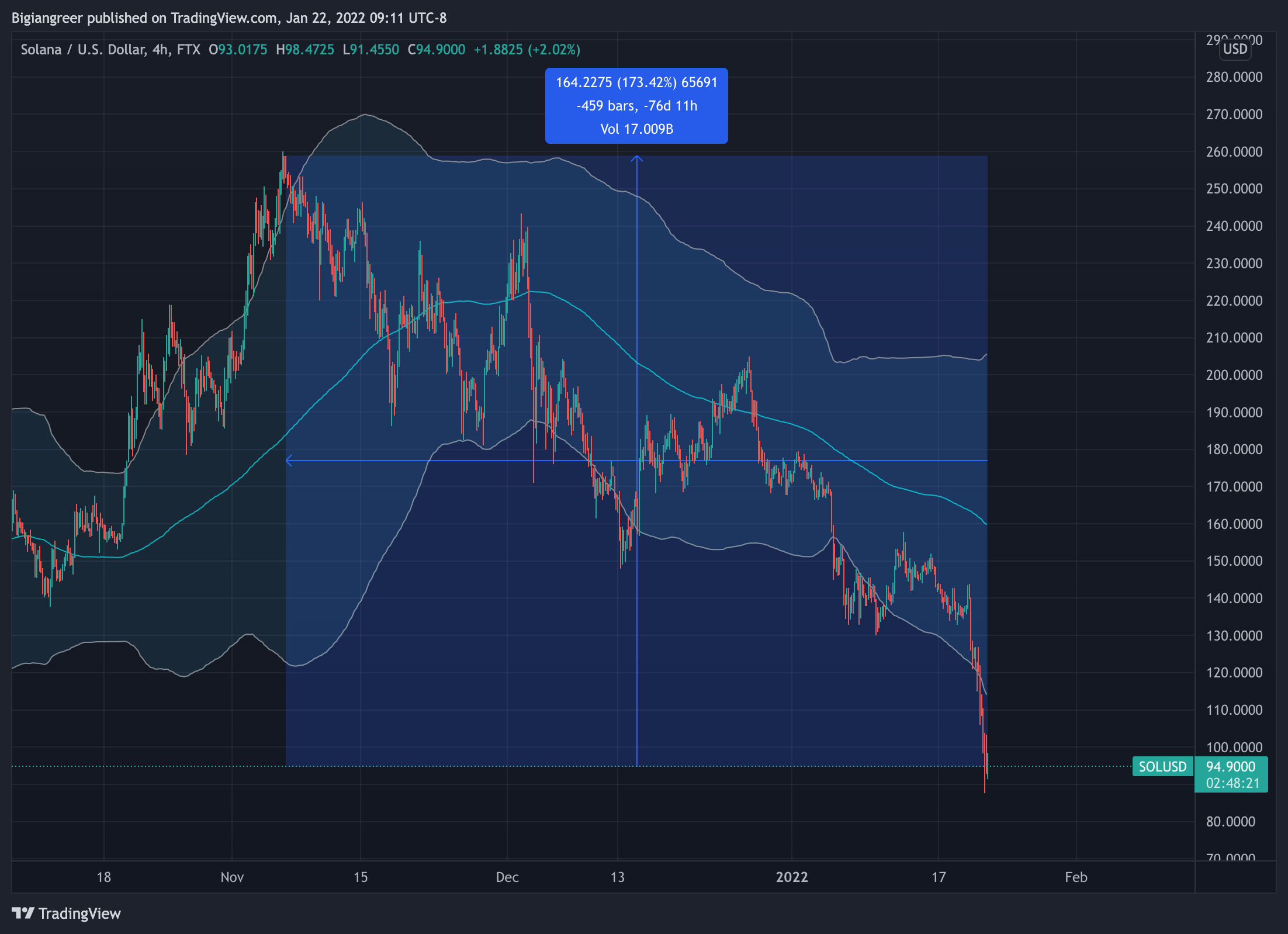The height and width of the screenshot is (934, 1288).
Task: Click the Dec label on time axis
Action: tap(507, 877)
